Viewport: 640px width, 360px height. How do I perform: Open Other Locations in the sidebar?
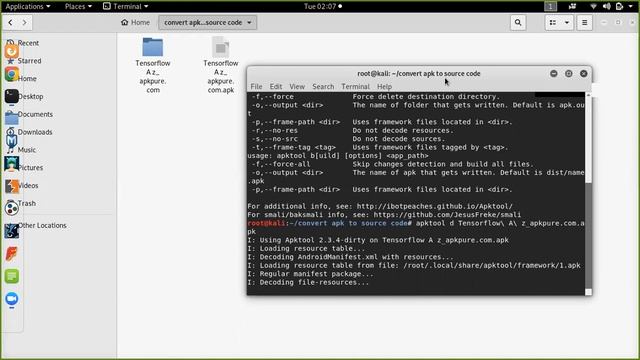click(42, 225)
